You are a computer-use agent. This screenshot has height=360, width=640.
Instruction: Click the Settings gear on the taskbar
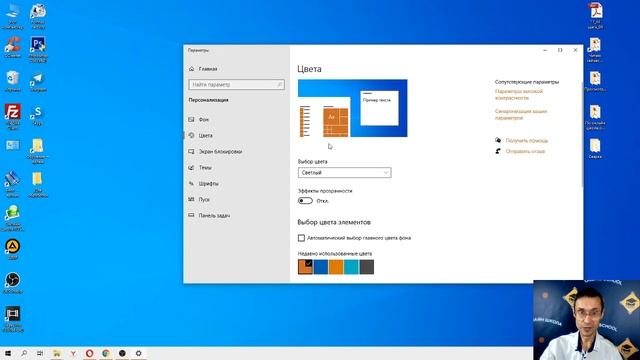[x=138, y=353]
